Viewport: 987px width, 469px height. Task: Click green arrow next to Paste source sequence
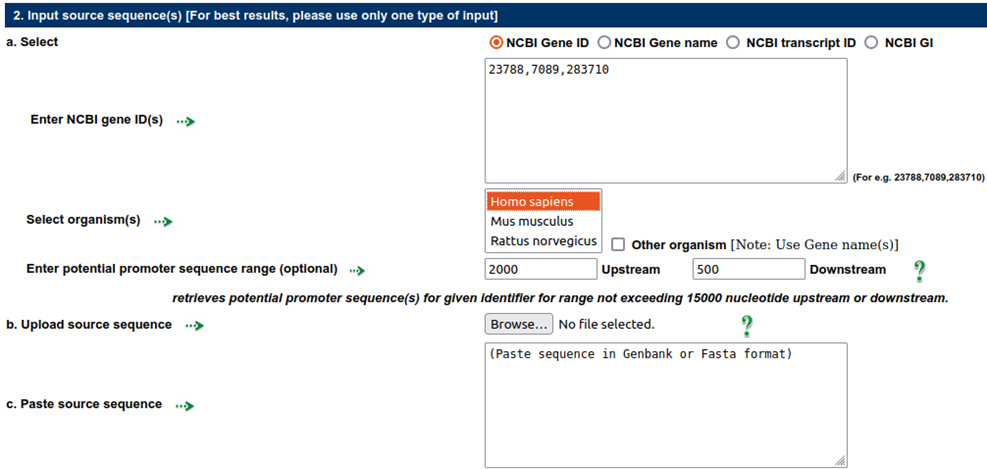184,406
